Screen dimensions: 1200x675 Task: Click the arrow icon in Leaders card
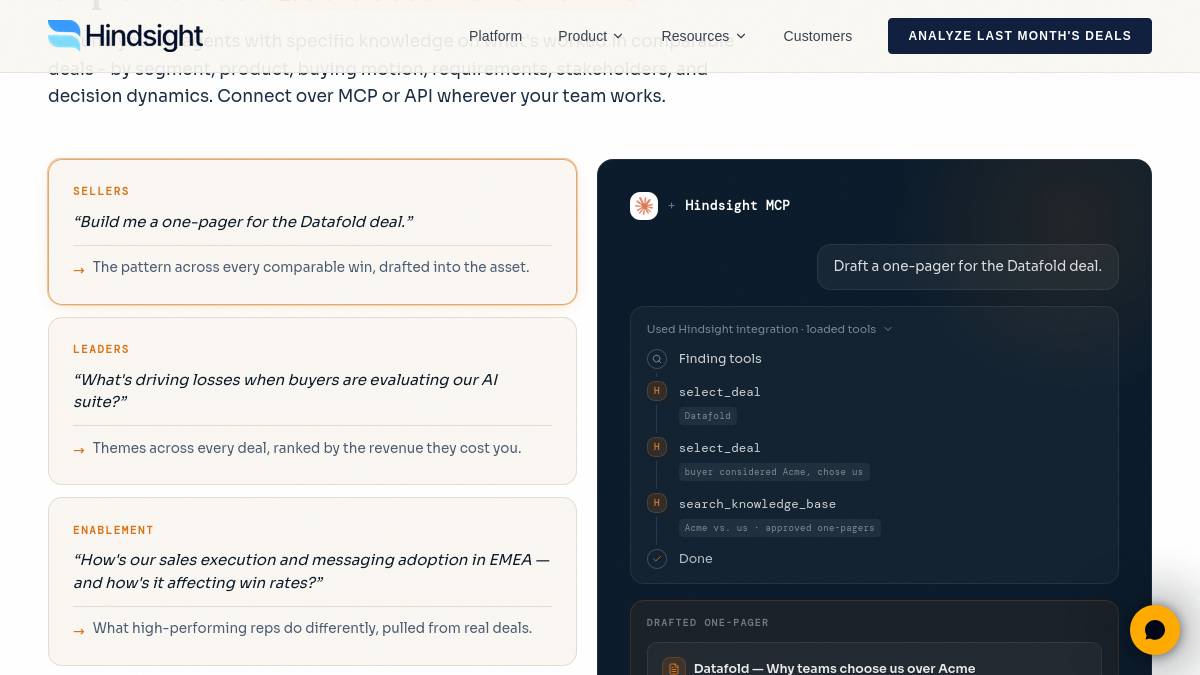(x=79, y=450)
